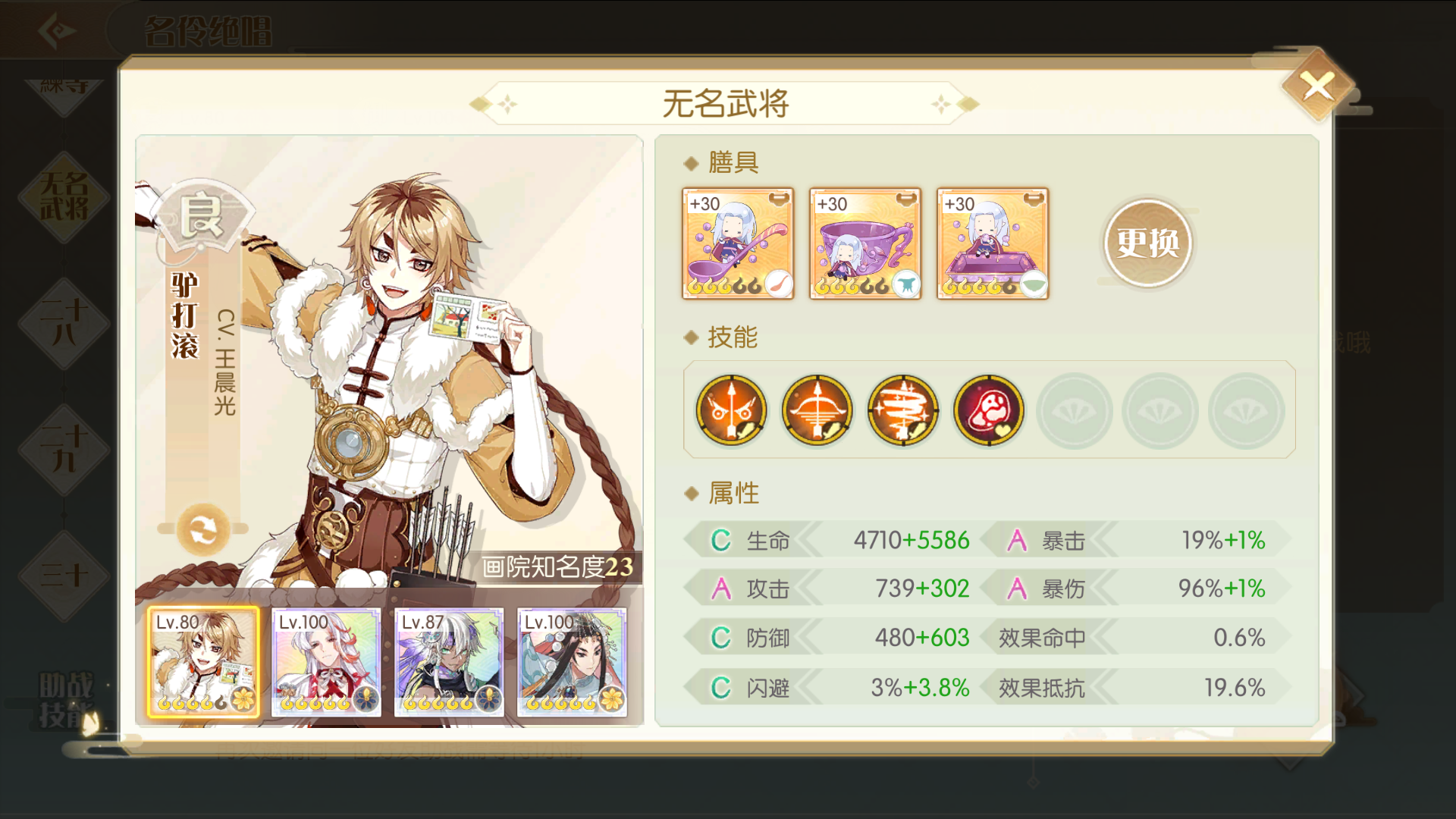Select the whirlwind arrow skill icon
Screen dimensions: 1456x819
[902, 410]
